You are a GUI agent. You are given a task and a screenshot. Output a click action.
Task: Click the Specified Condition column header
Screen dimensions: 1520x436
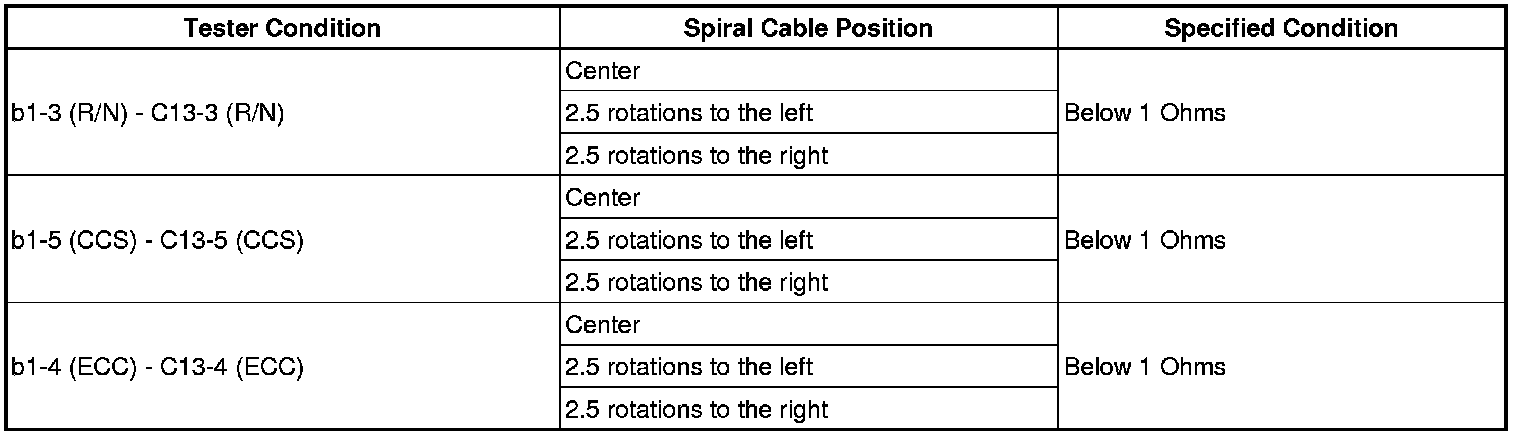point(1281,28)
